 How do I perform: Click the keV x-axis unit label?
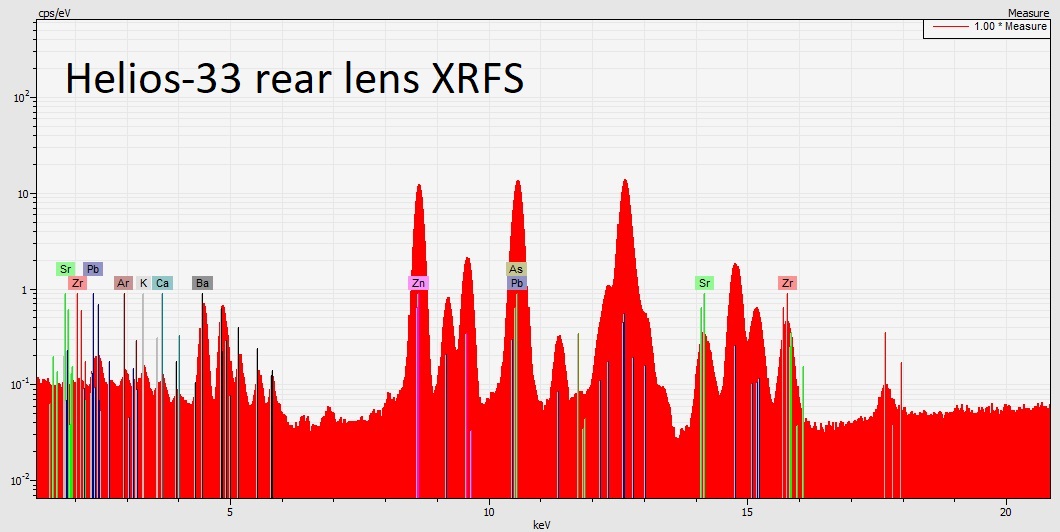pos(541,525)
